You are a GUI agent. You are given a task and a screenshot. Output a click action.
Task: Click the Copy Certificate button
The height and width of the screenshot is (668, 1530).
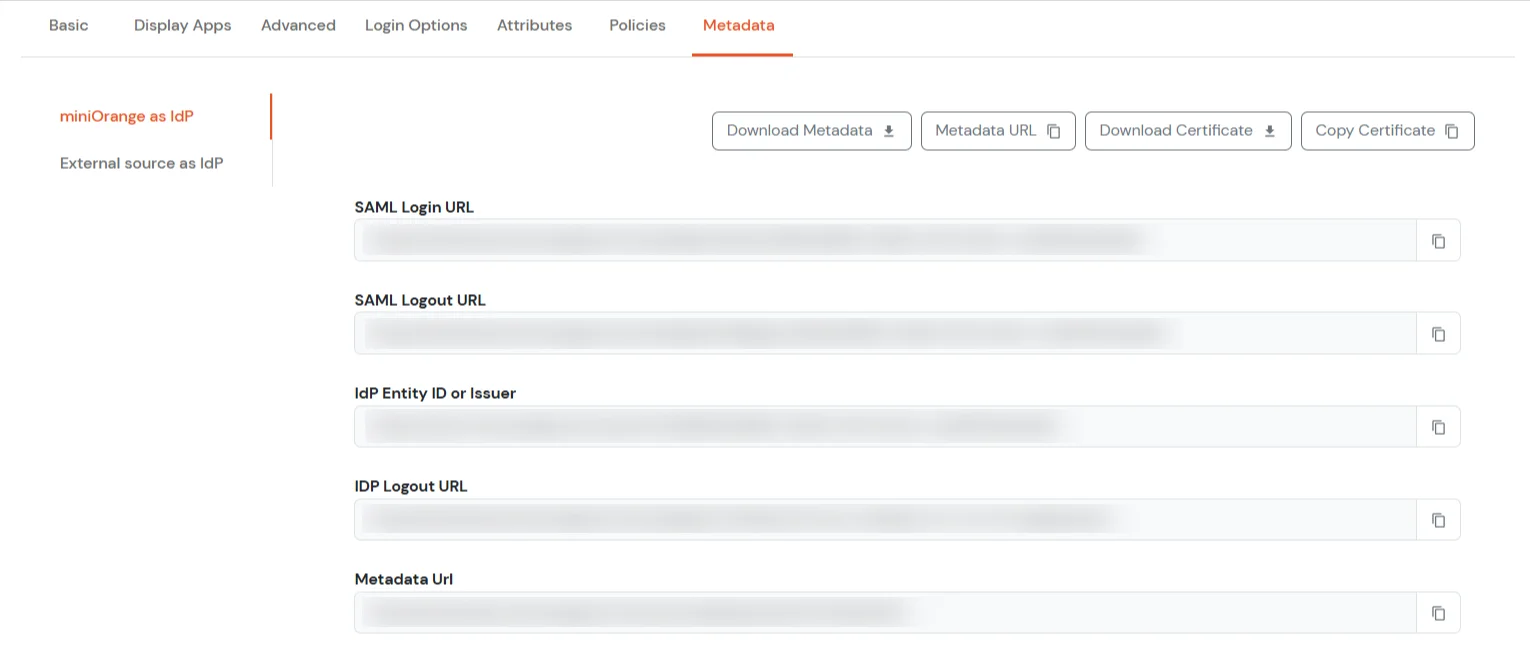click(1388, 130)
